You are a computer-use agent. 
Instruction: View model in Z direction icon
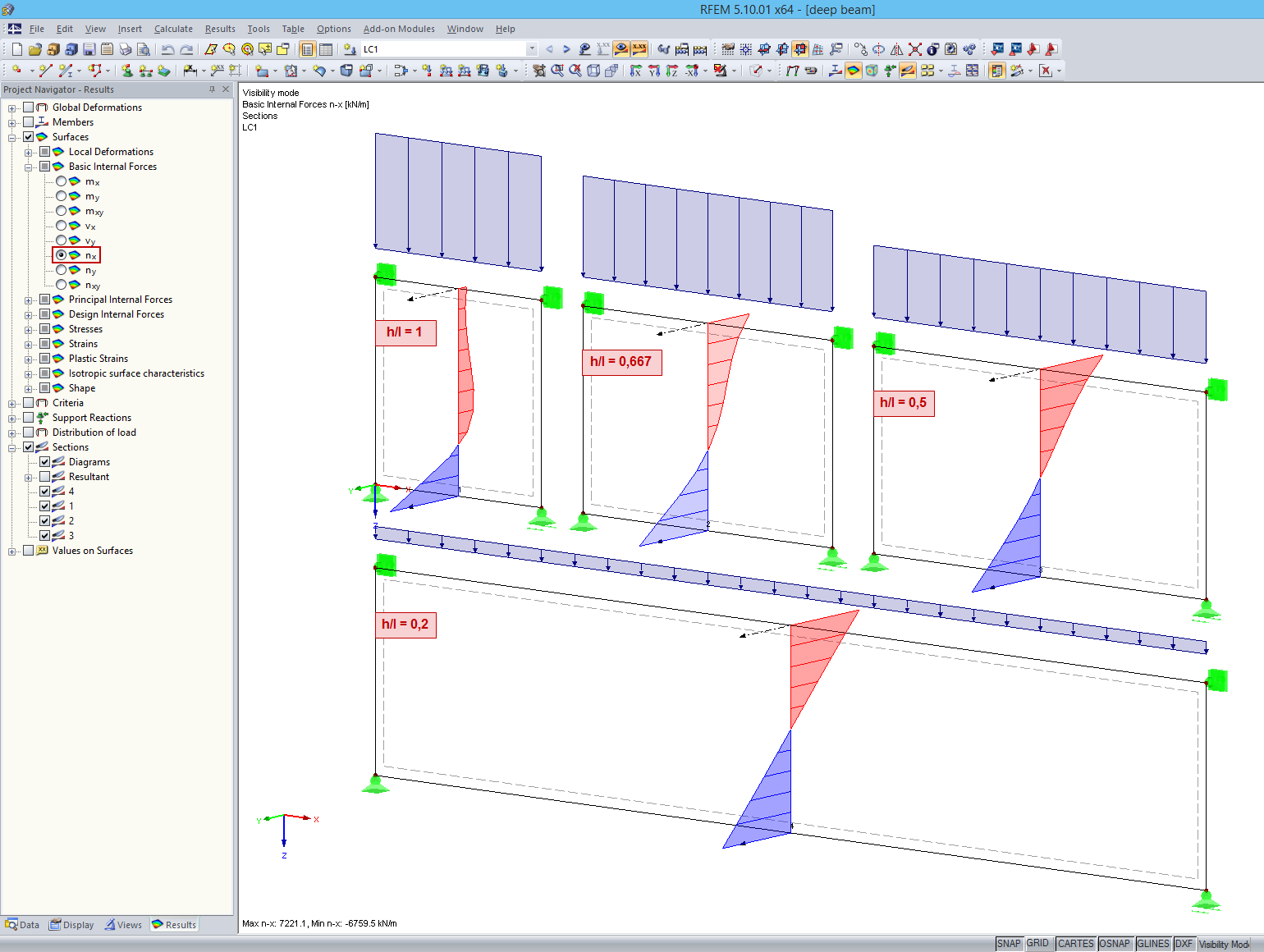[x=672, y=71]
